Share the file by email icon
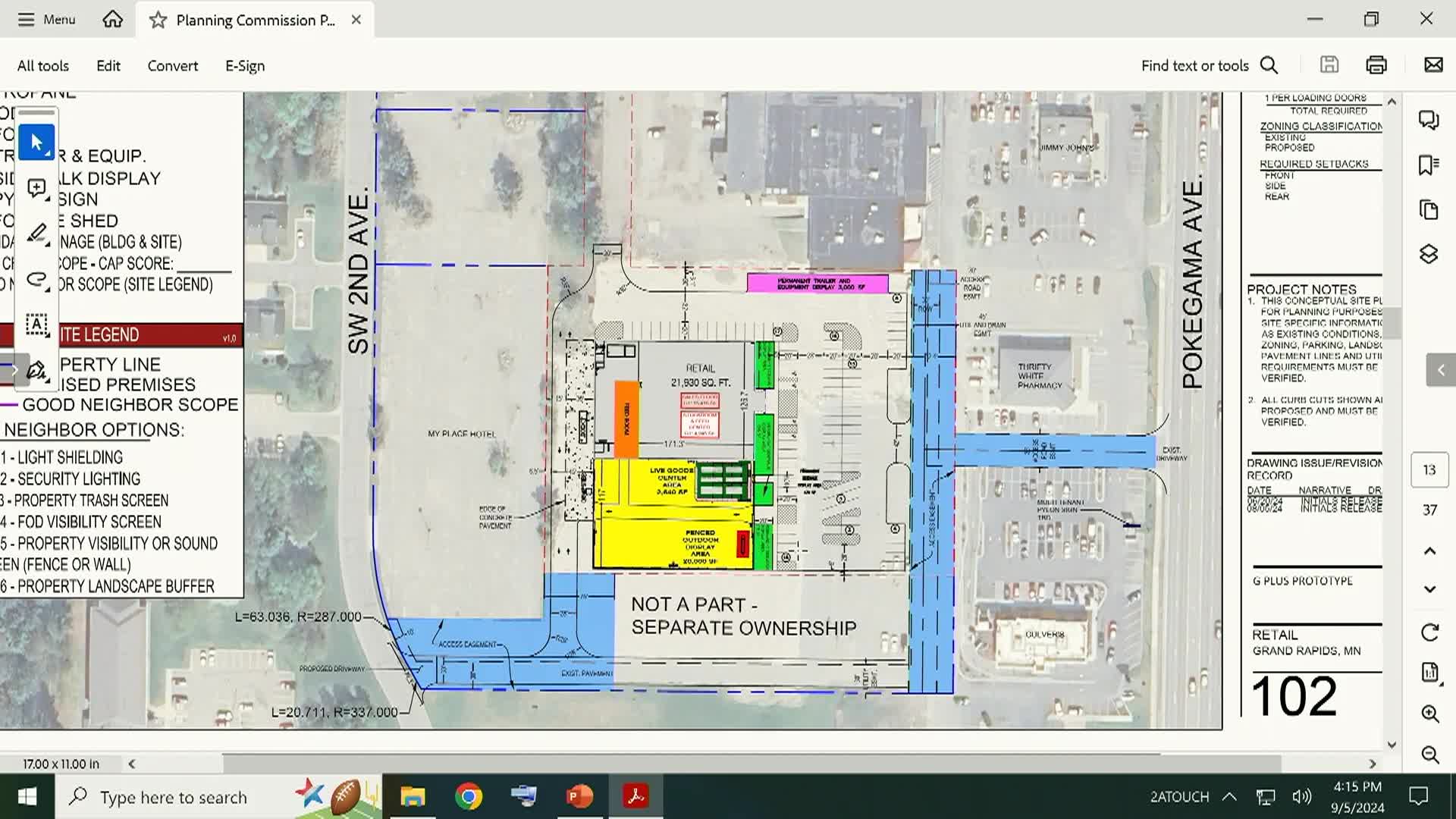The width and height of the screenshot is (1456, 819). click(x=1433, y=65)
